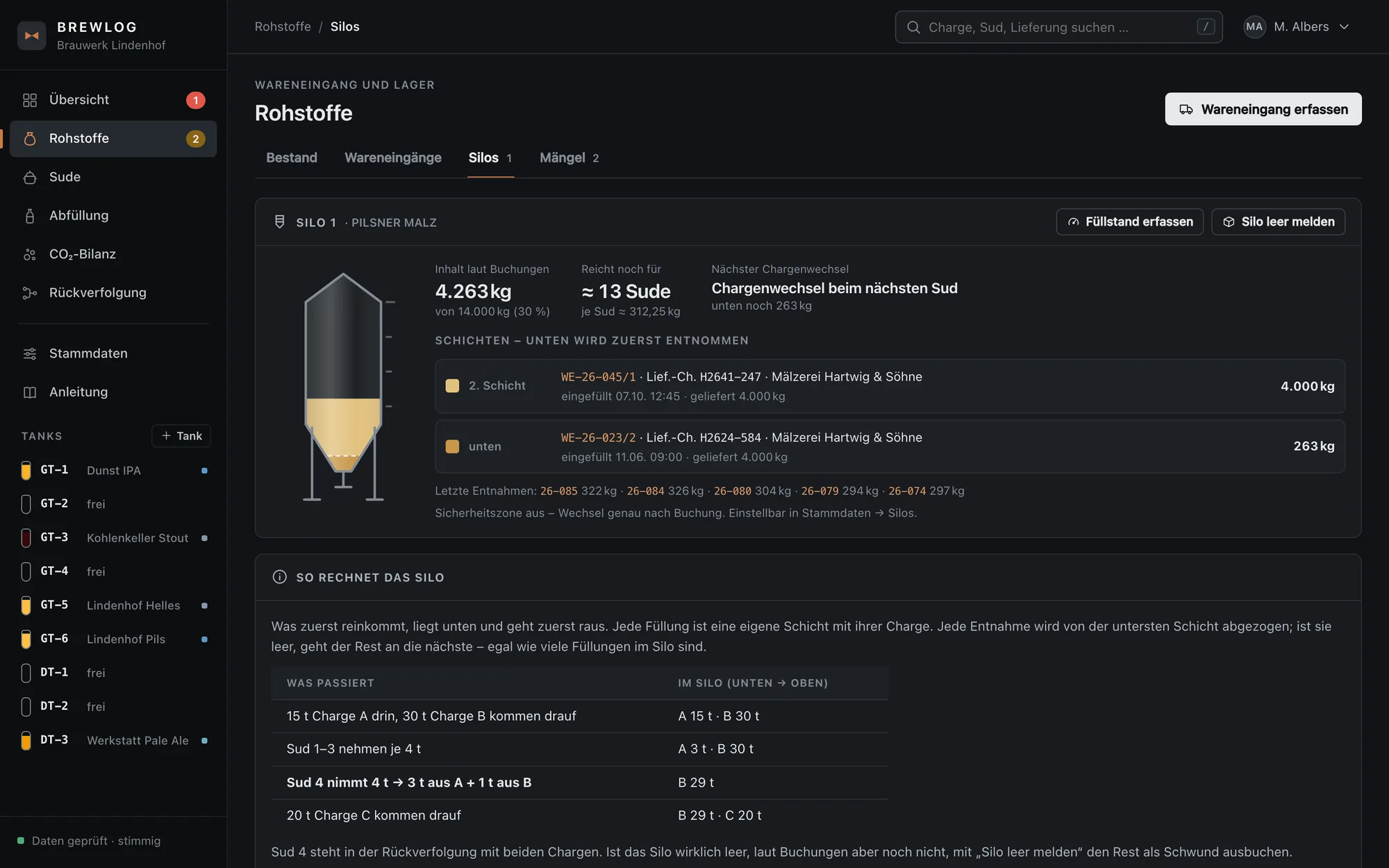Click the MA user avatar

(x=1254, y=27)
